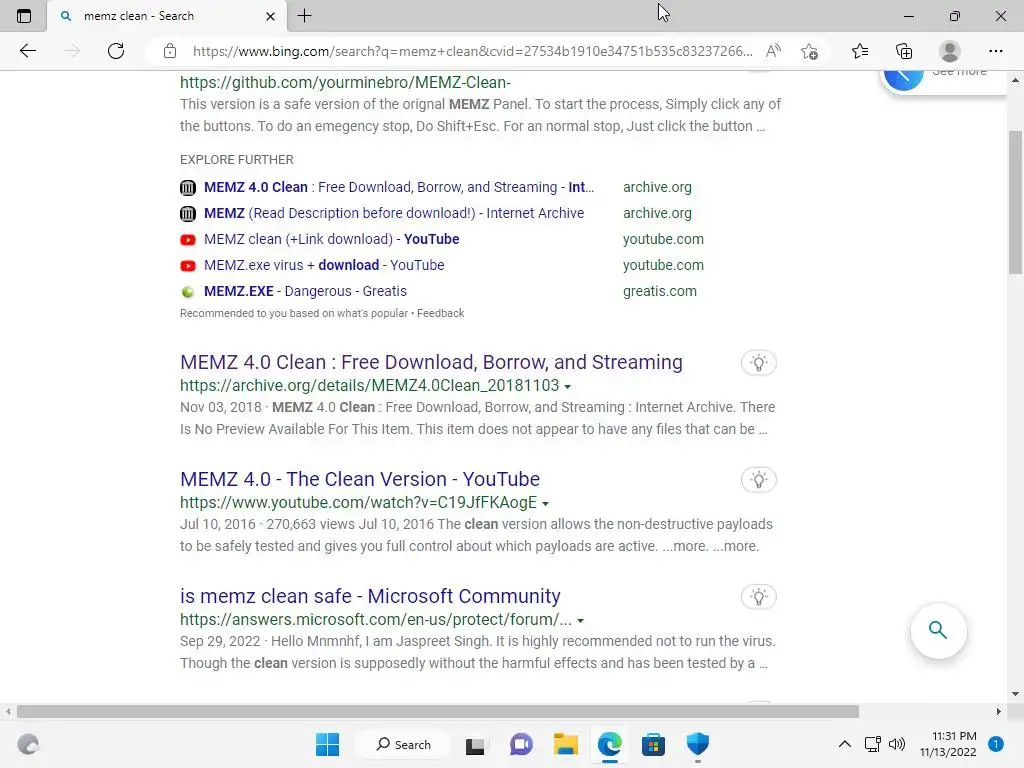Open MEMZ clean (+Link download) YouTube link
This screenshot has width=1024, height=768.
click(x=332, y=240)
